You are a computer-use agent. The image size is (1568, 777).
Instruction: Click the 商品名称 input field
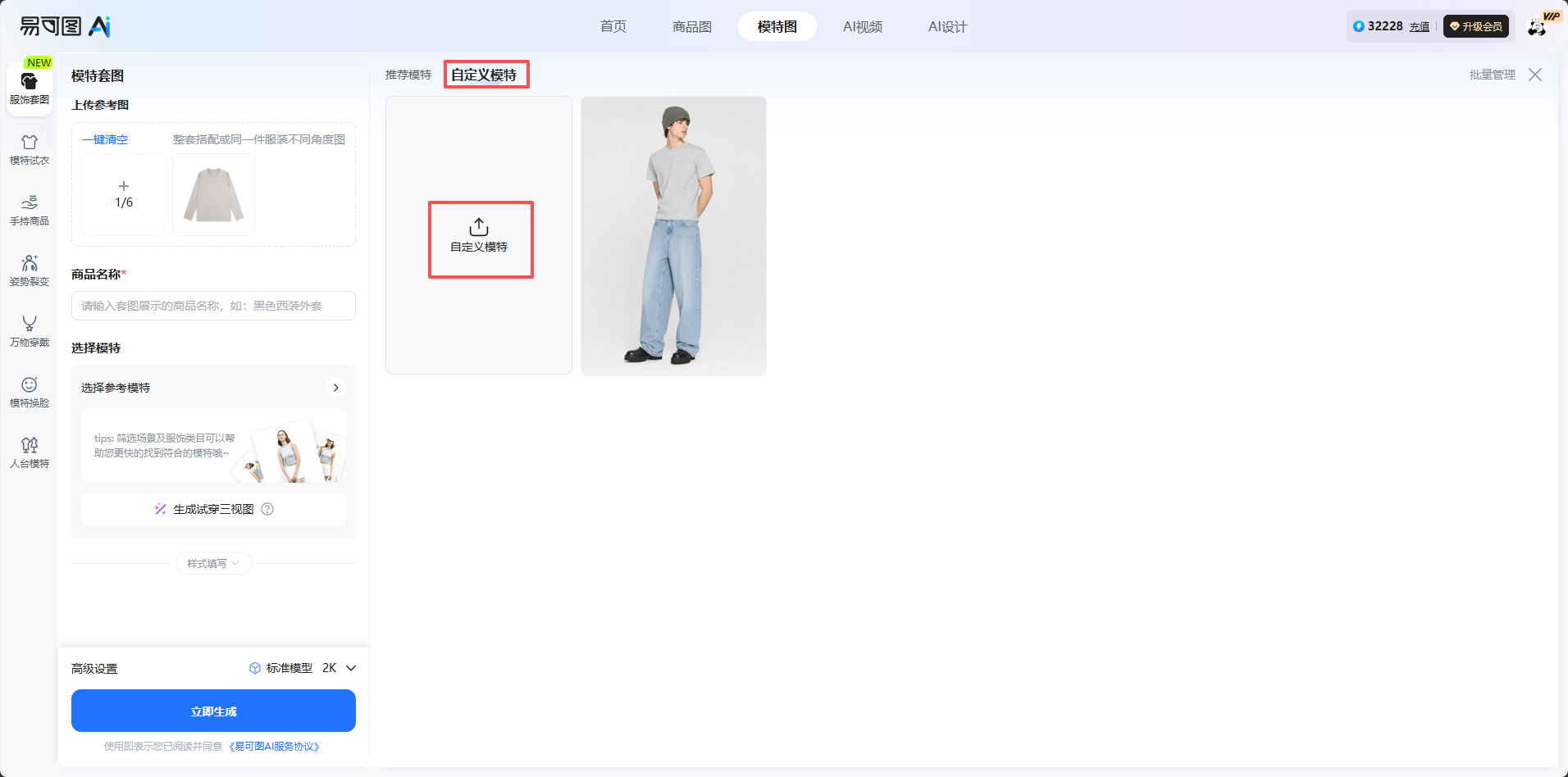tap(213, 306)
